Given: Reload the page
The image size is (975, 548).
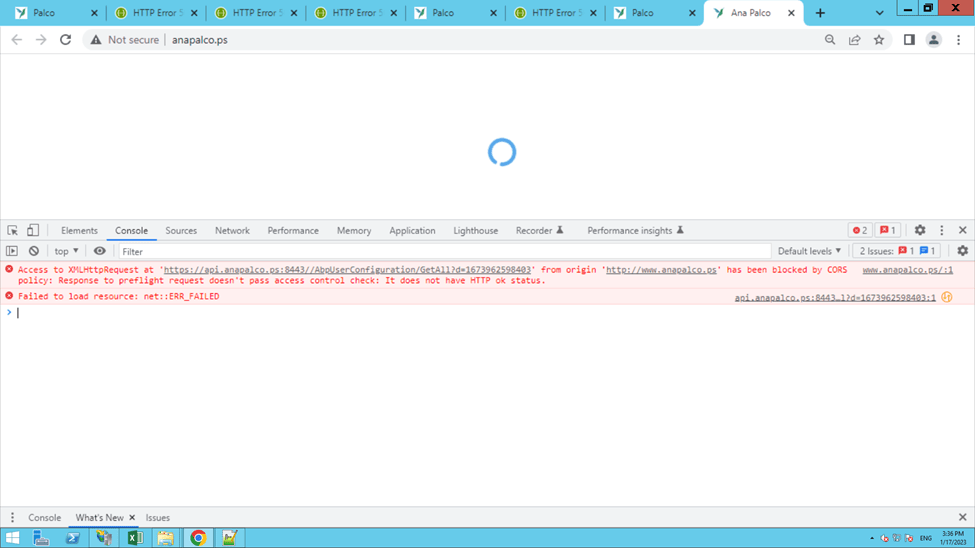Looking at the screenshot, I should point(65,40).
